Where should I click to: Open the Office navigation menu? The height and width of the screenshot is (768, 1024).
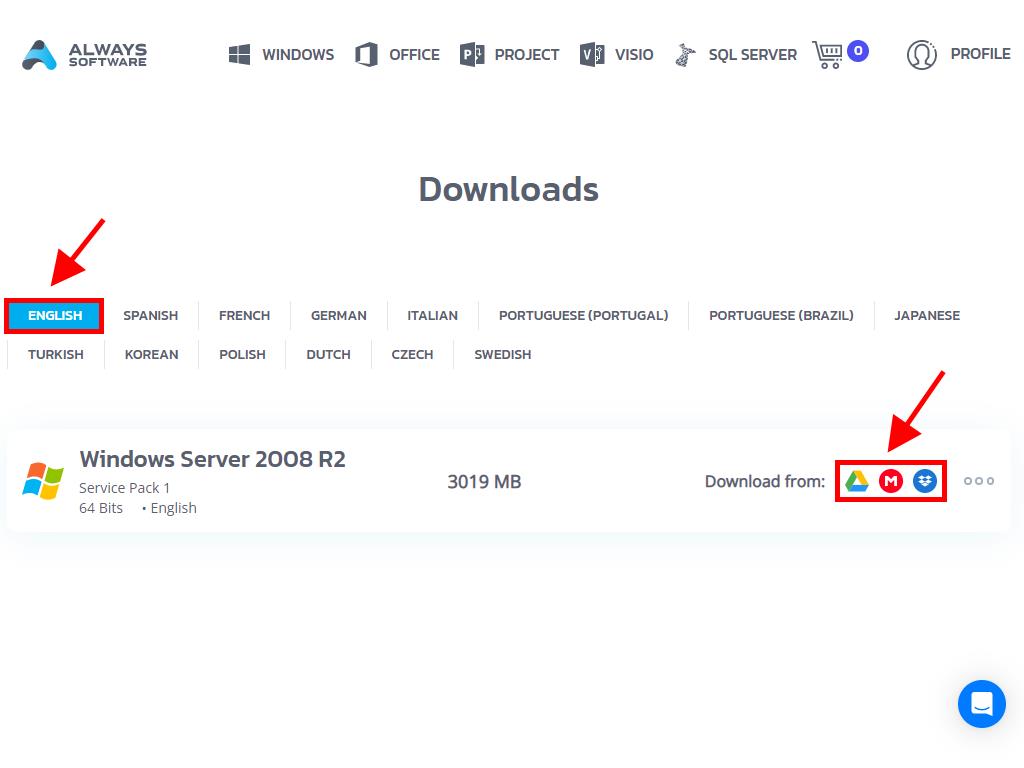[398, 55]
